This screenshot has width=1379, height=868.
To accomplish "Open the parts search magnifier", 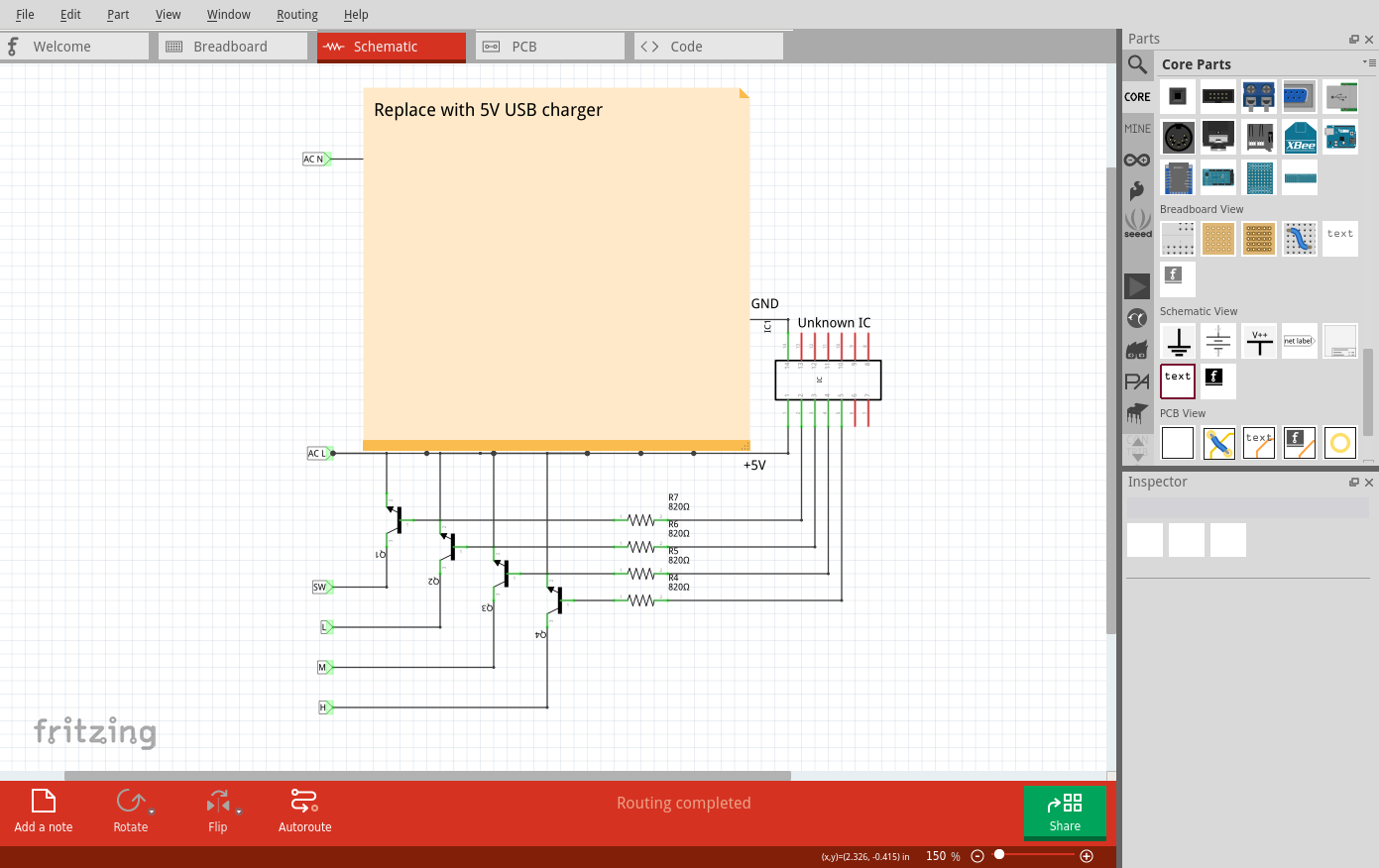I will [1137, 64].
